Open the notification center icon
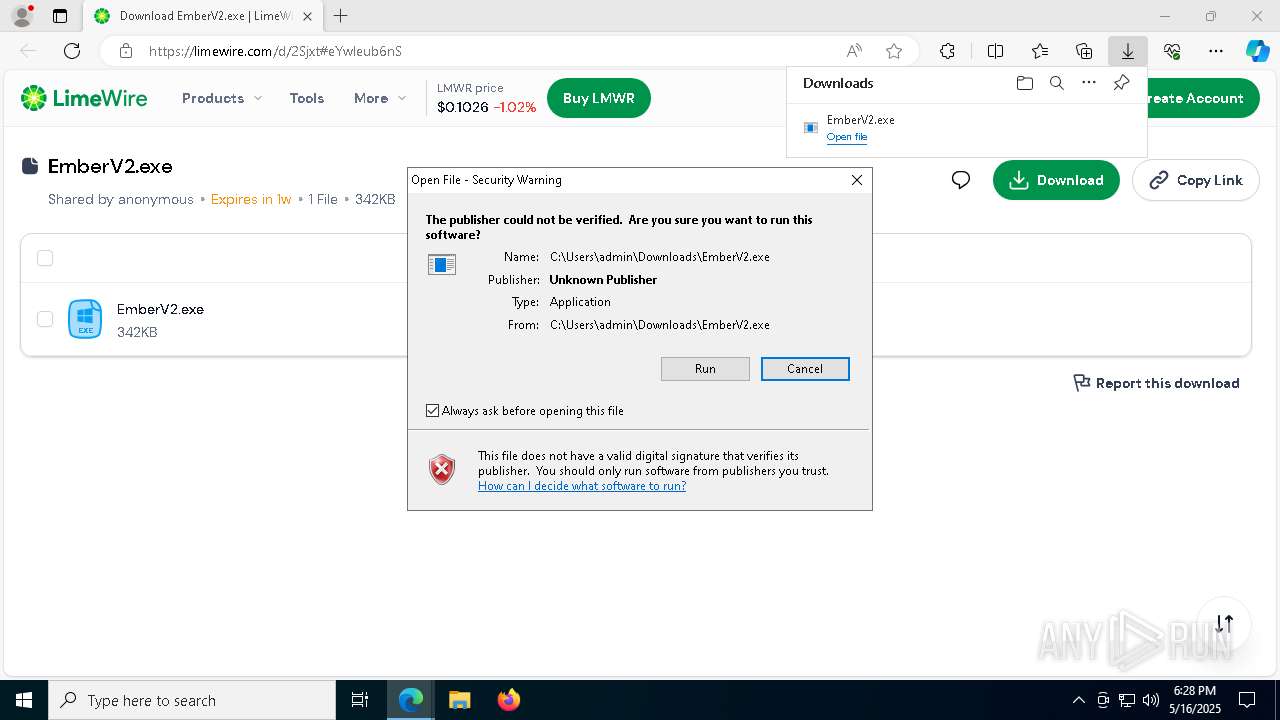The image size is (1280, 720). tap(1247, 700)
